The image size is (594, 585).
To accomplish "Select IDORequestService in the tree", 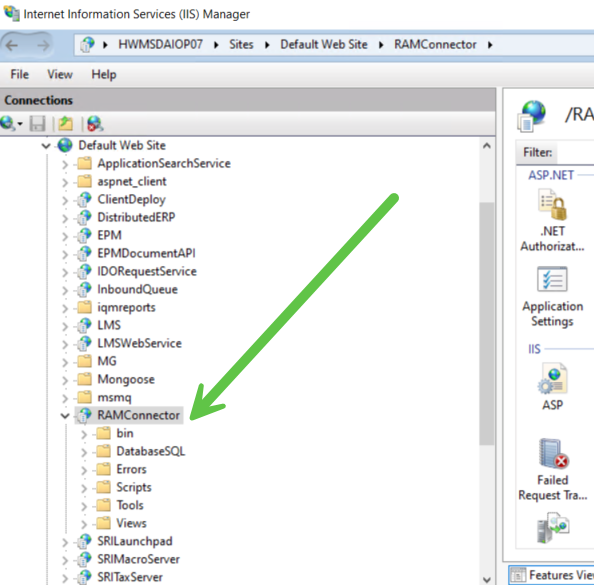I will tap(147, 271).
